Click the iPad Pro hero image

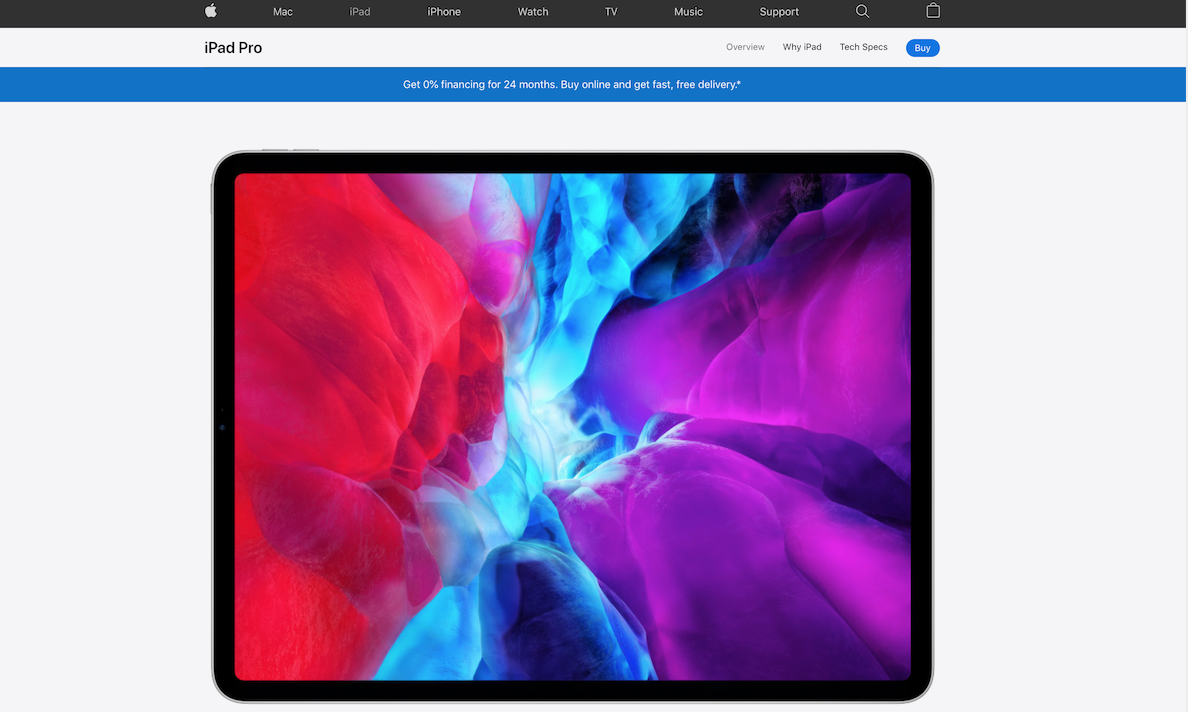[x=572, y=426]
